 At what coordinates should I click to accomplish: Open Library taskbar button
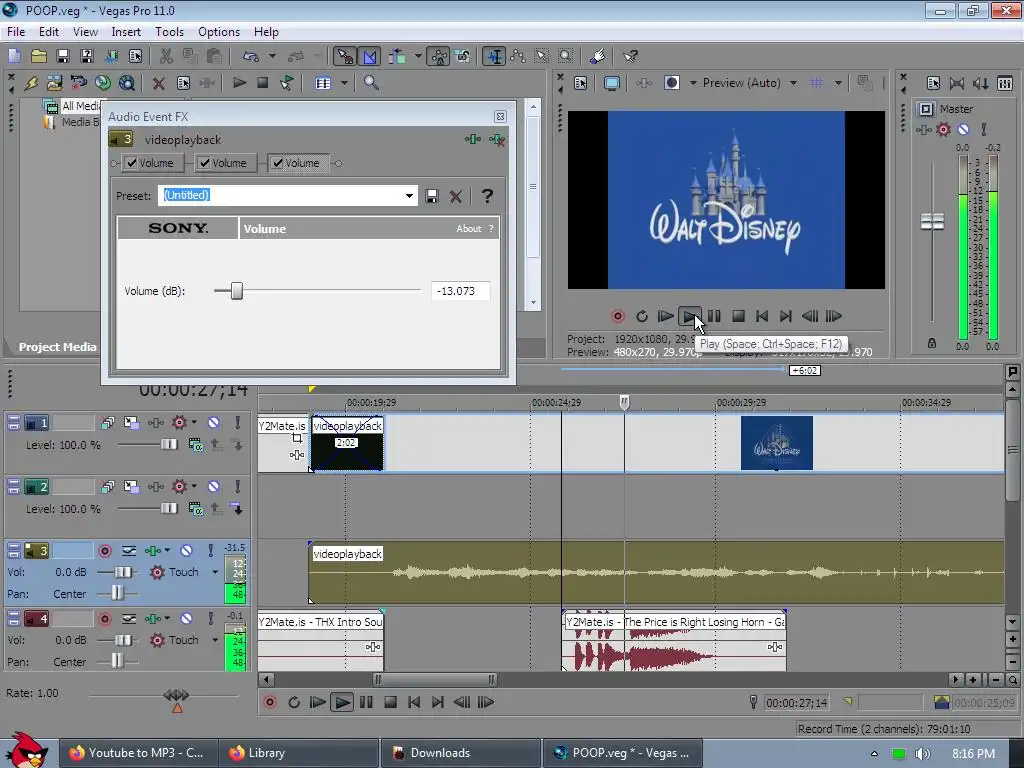coord(298,753)
